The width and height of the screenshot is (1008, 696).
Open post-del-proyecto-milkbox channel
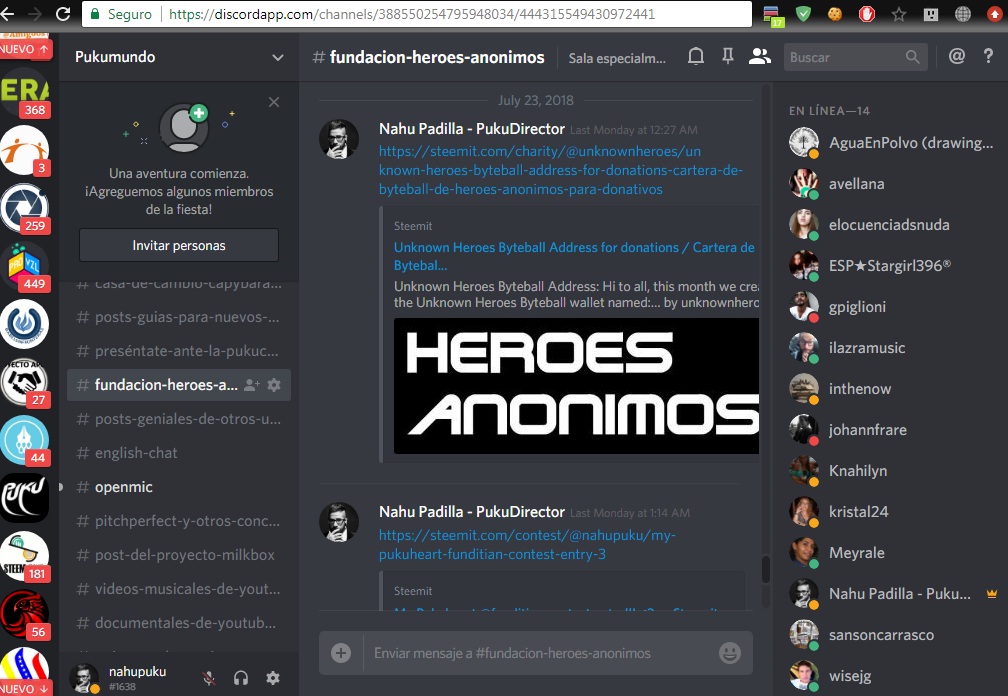click(x=179, y=555)
